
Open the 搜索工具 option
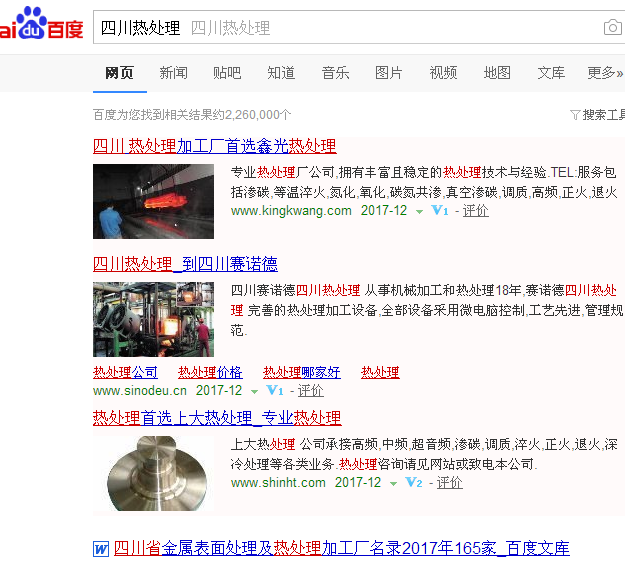(x=603, y=115)
